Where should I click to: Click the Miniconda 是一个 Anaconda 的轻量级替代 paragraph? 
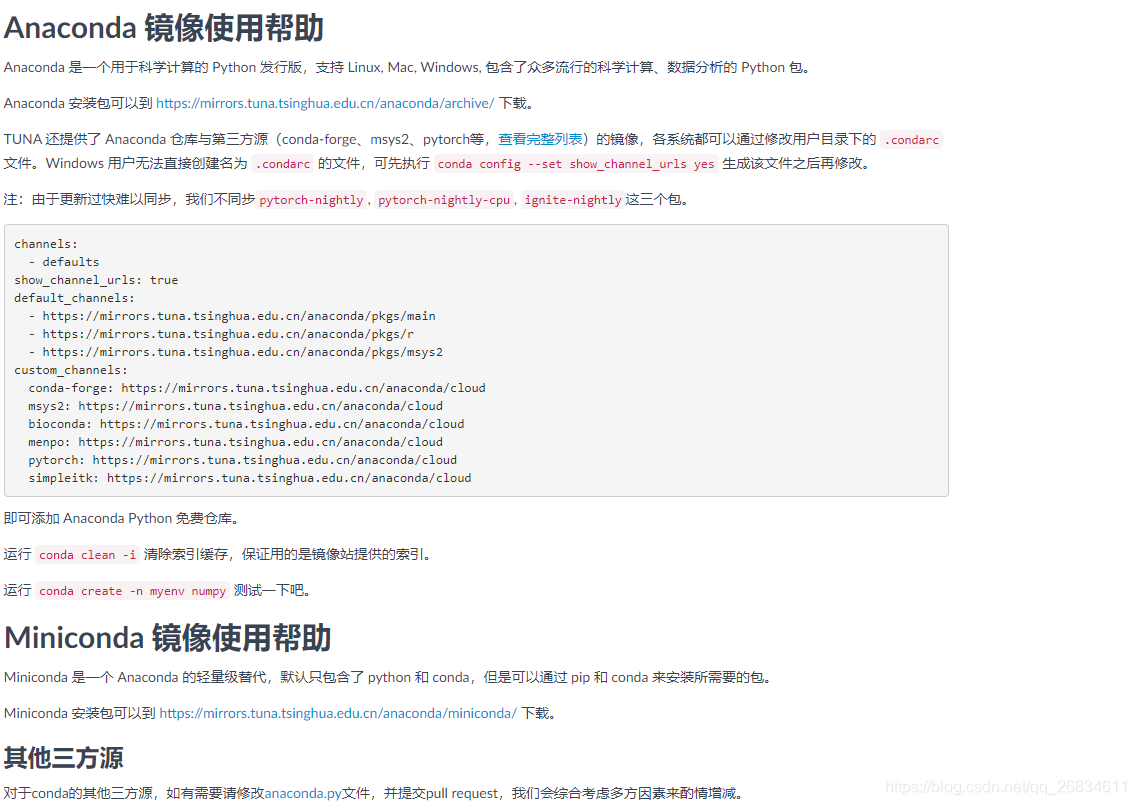389,677
